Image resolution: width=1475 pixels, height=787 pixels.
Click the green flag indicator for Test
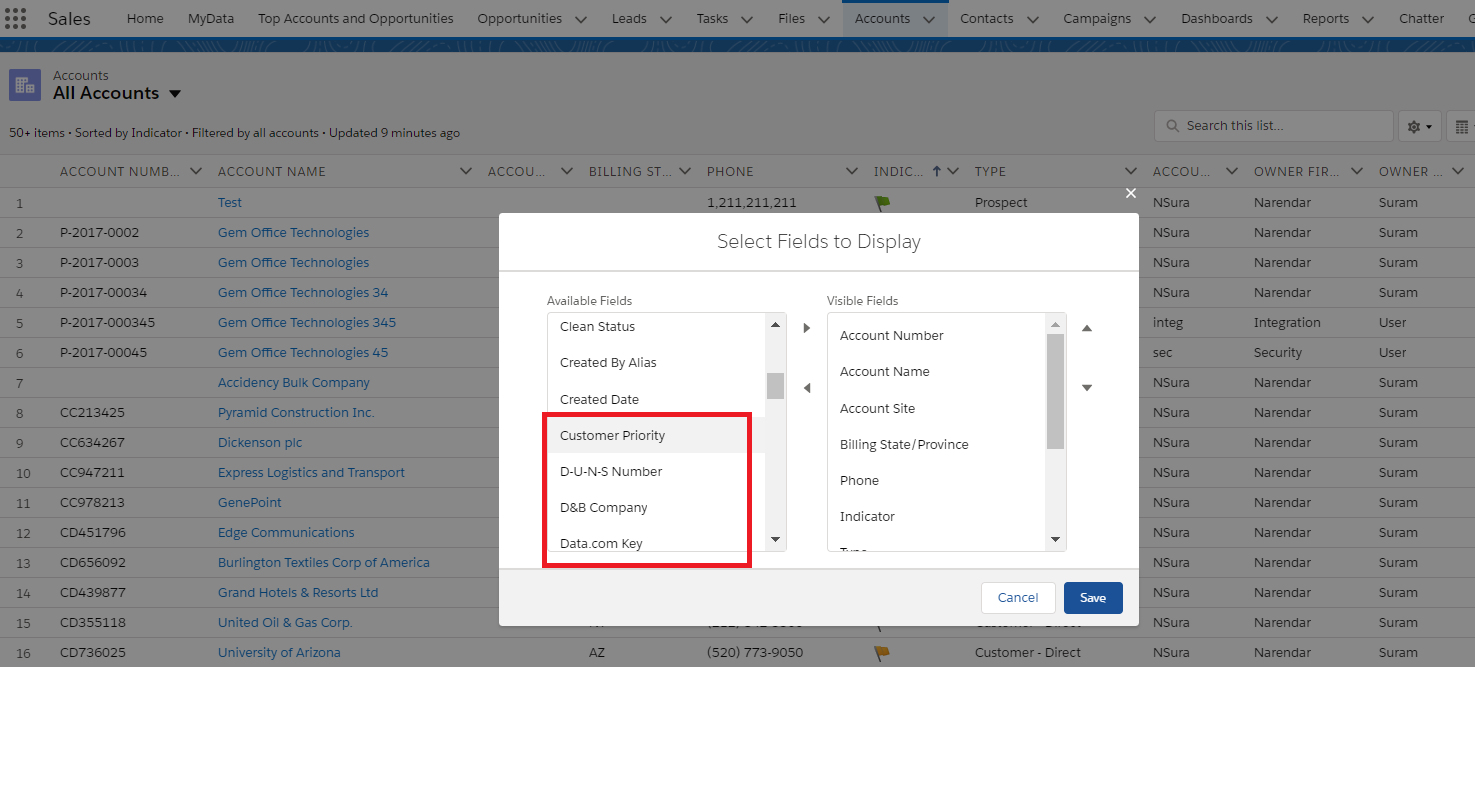(882, 203)
